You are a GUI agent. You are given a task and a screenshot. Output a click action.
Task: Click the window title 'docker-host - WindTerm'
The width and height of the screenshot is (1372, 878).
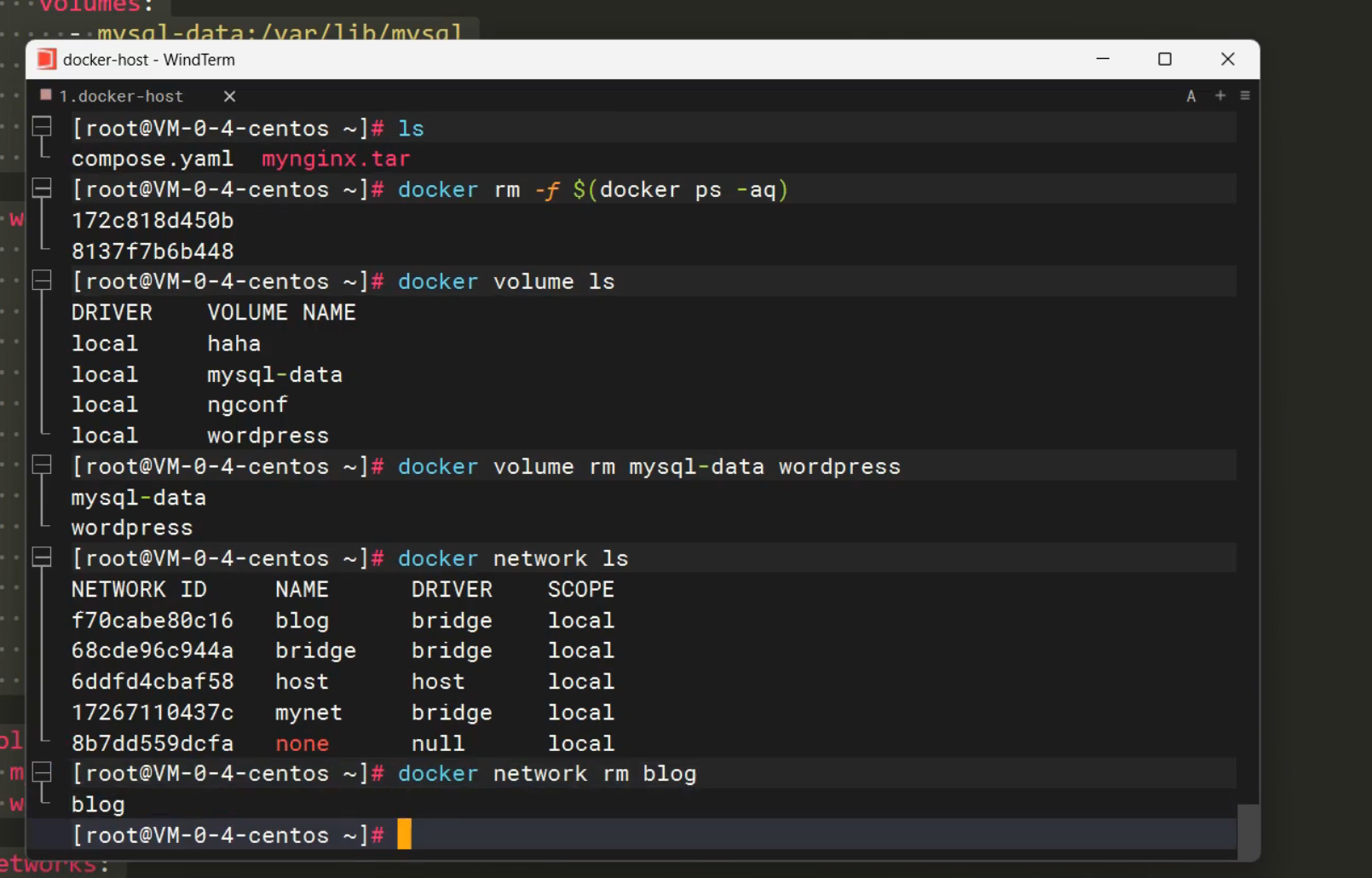coord(149,60)
